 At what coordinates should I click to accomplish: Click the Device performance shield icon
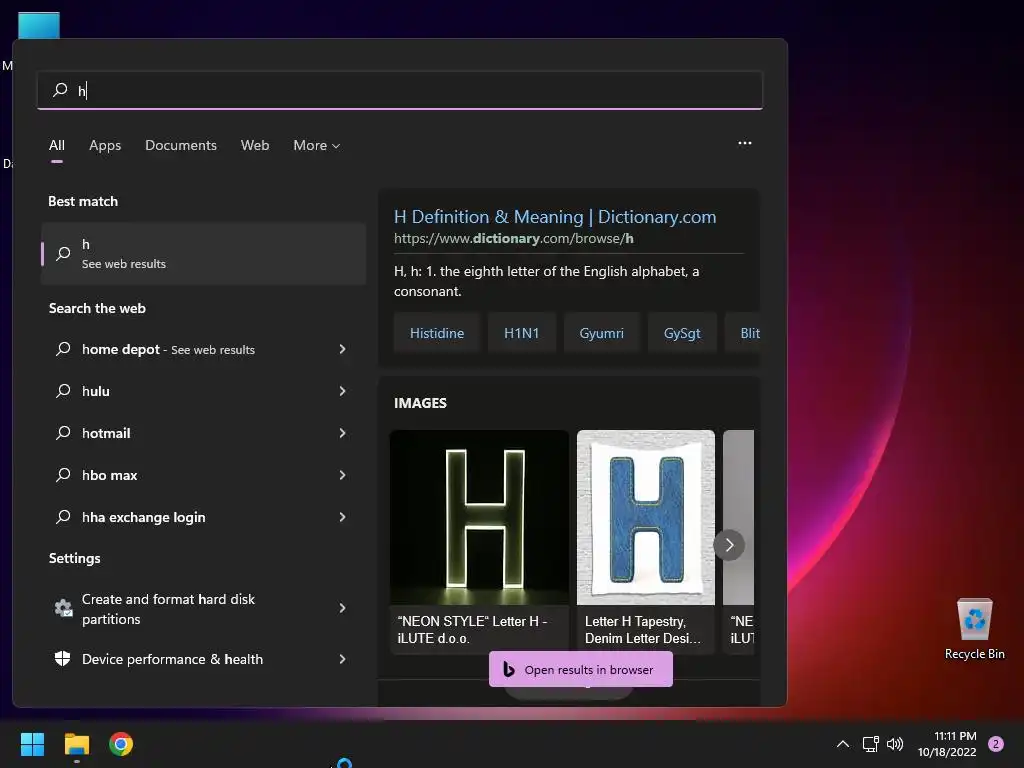tap(63, 658)
